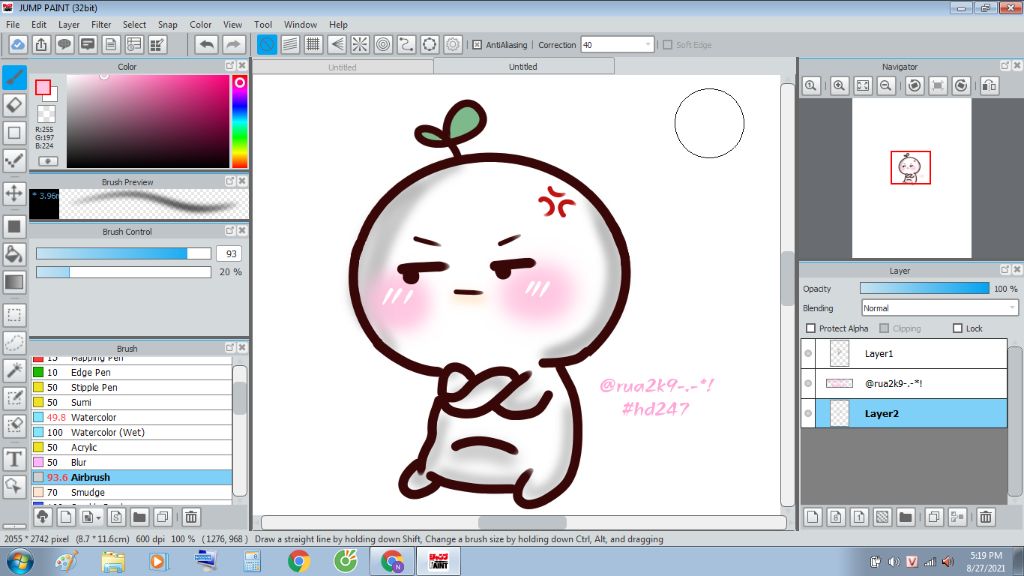The height and width of the screenshot is (576, 1024).
Task: Switch to the dimmed Untitled document tab
Action: [342, 67]
